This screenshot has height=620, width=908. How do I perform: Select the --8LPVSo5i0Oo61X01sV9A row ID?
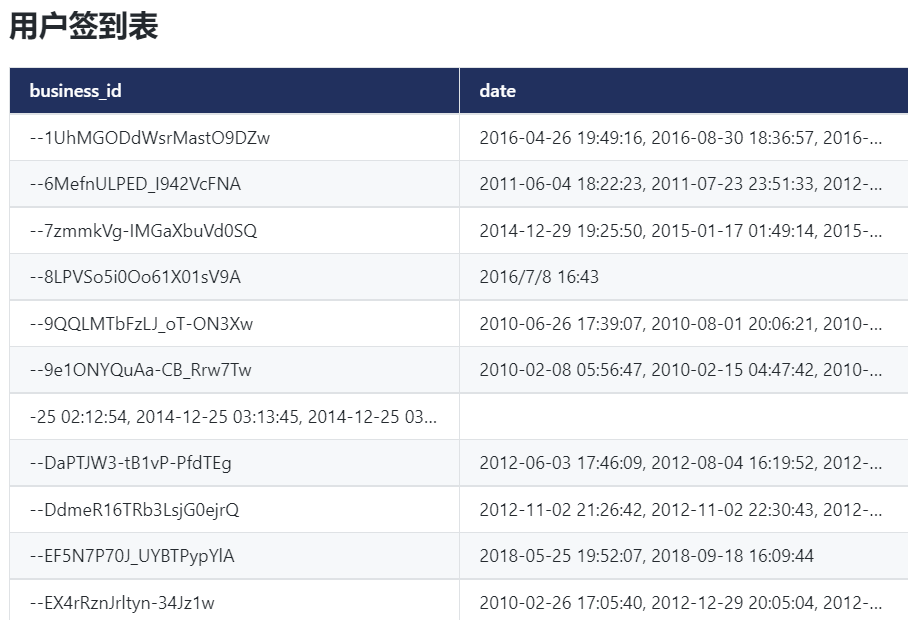tap(135, 277)
